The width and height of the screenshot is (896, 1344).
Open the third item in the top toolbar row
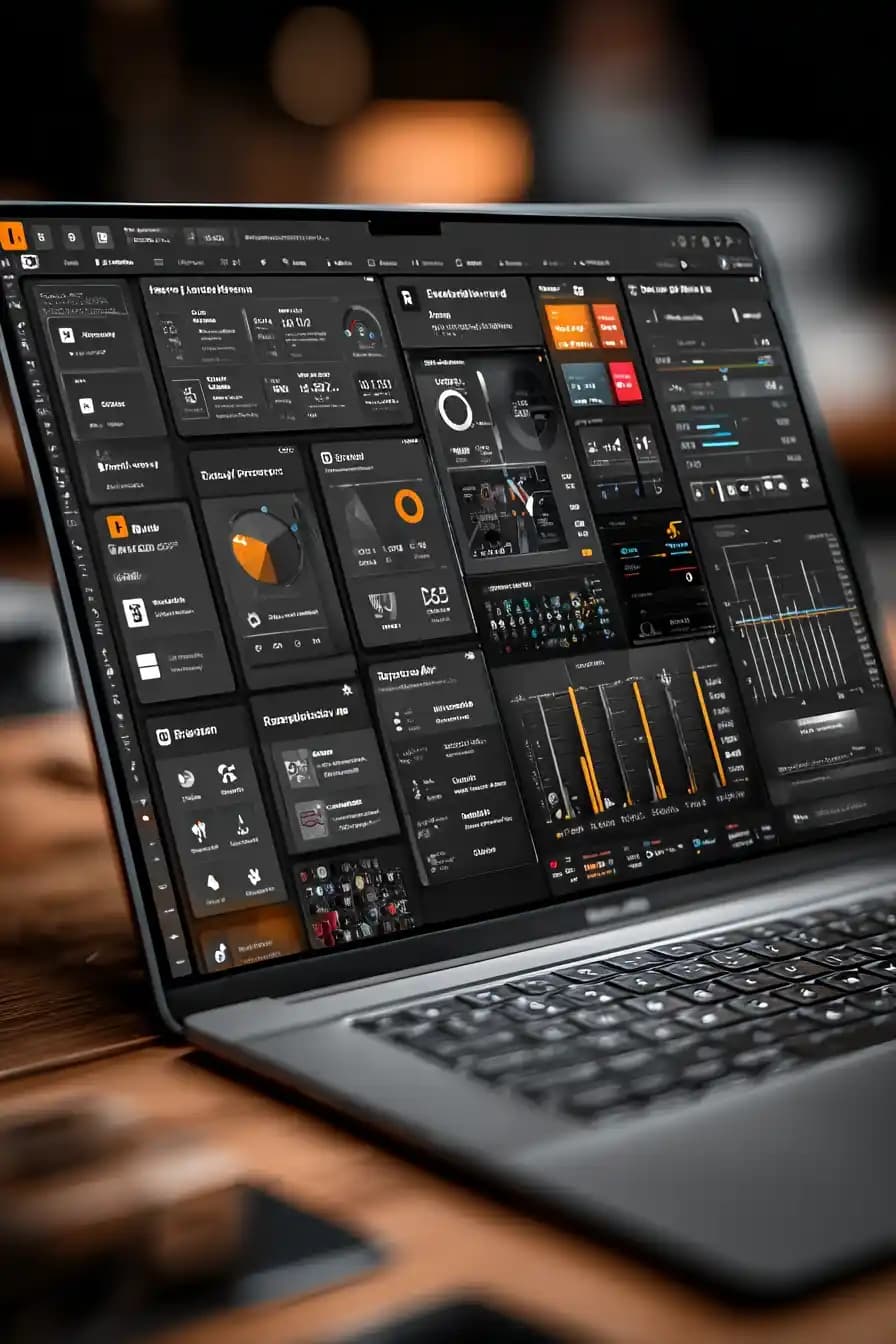(x=72, y=237)
